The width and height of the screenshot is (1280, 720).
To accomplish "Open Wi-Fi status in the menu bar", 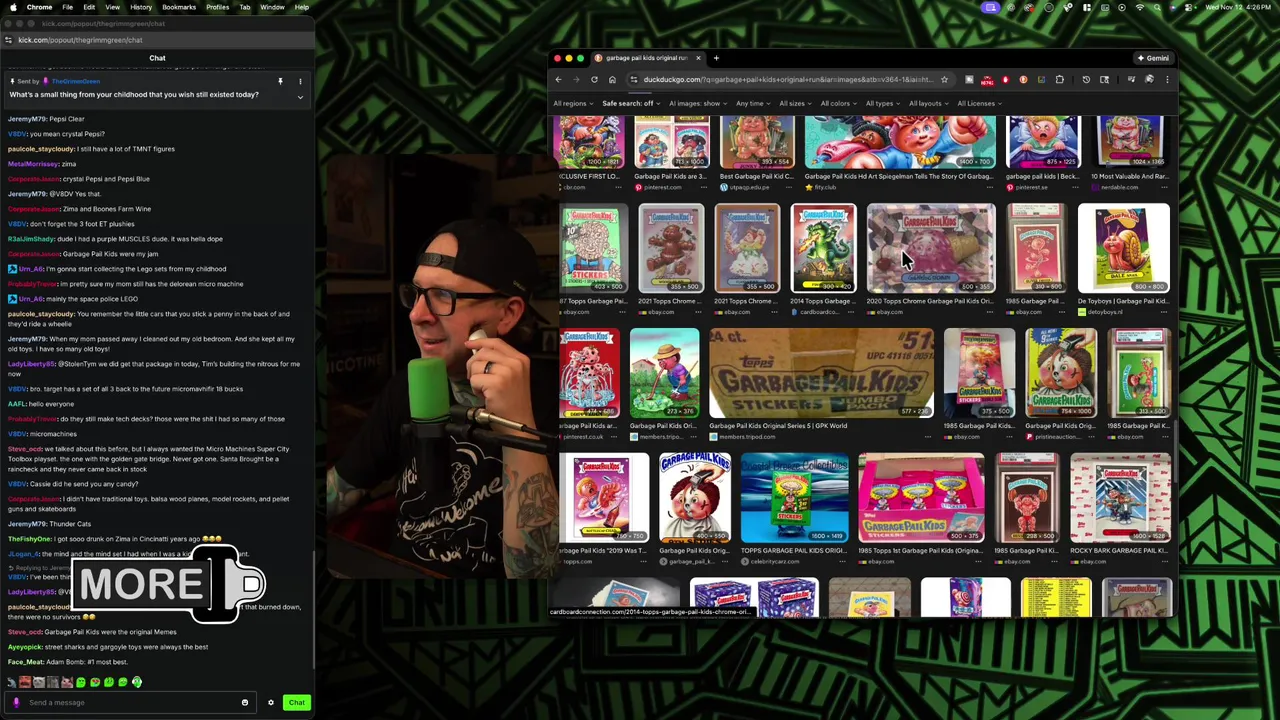I will point(1139,7).
